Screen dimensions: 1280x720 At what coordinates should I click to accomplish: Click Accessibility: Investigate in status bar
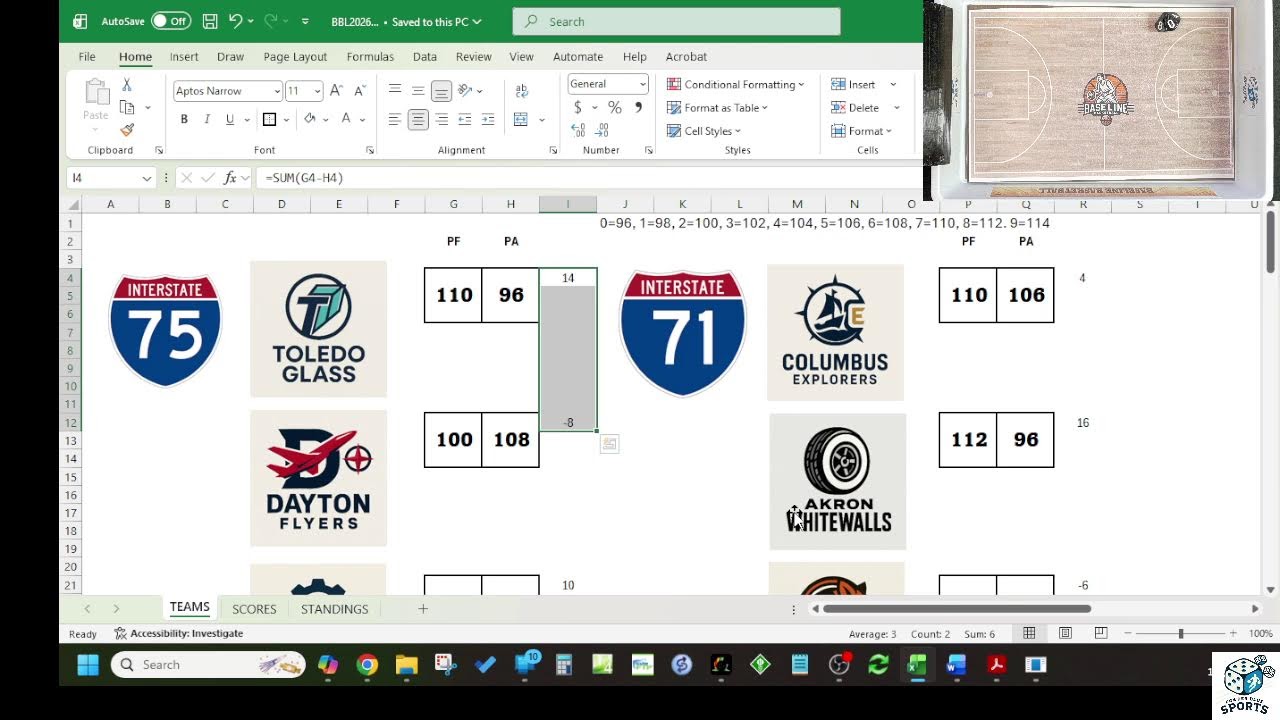pyautogui.click(x=179, y=634)
